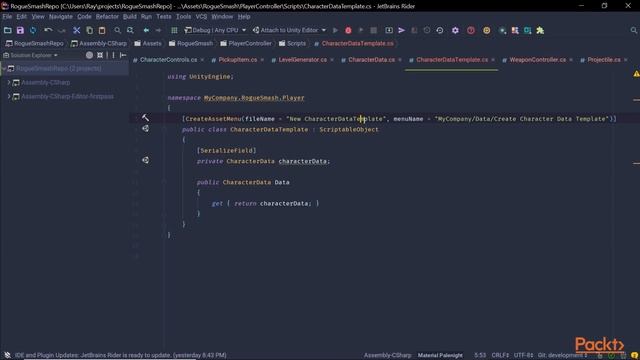This screenshot has height=360, width=640.
Task: Click the history clock toolbar icon
Action: pyautogui.click(x=440, y=30)
